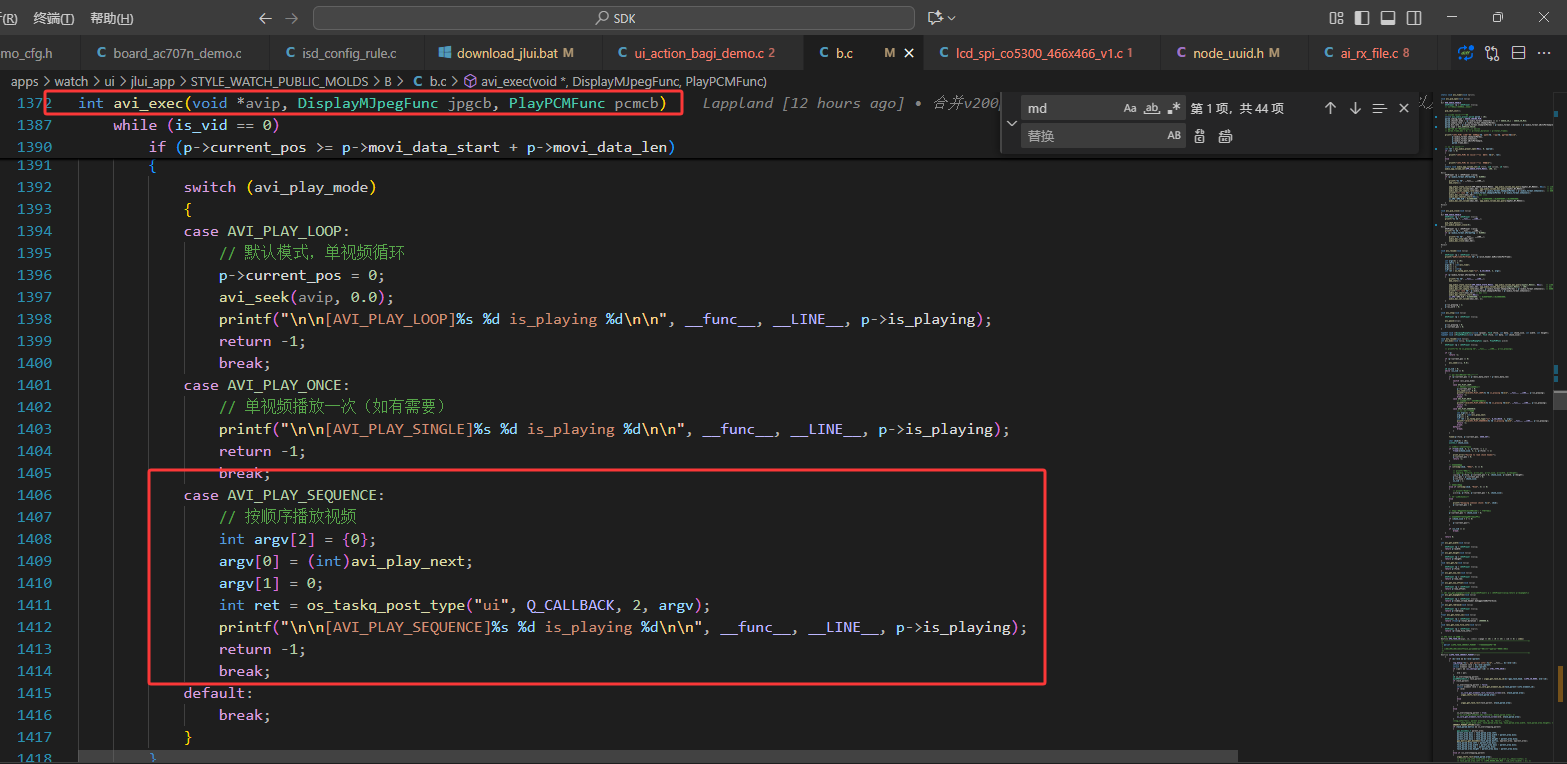
Task: Open the 终端(T) menu
Action: (x=54, y=18)
